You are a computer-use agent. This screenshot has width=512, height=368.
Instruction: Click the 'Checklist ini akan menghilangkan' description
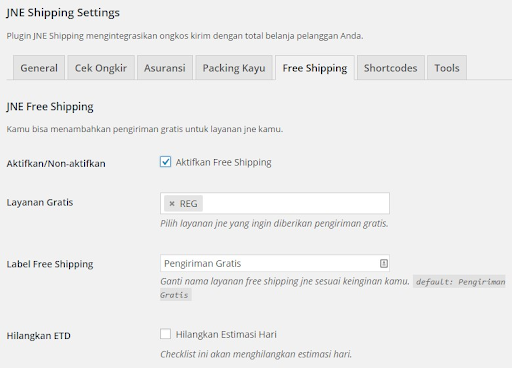point(256,354)
